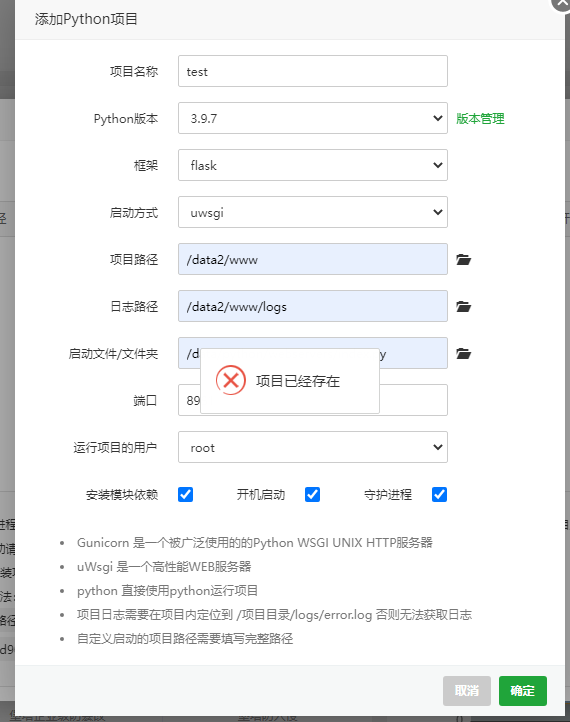Click the 启动方式 label

coord(134,213)
